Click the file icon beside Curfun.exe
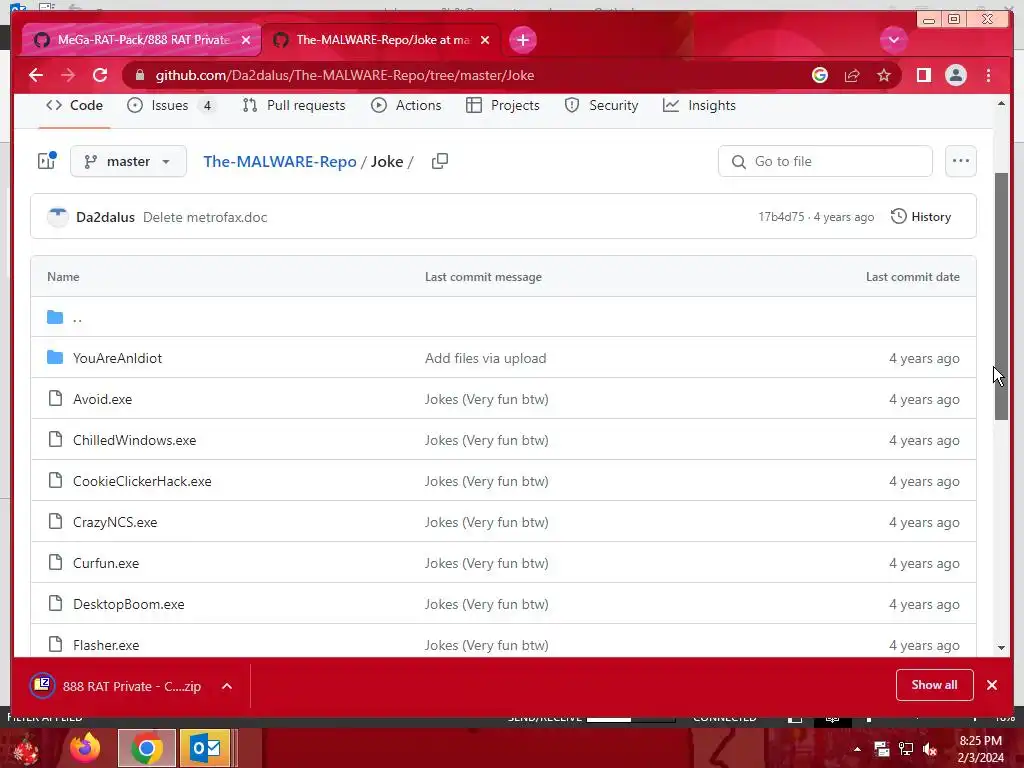 pos(56,562)
